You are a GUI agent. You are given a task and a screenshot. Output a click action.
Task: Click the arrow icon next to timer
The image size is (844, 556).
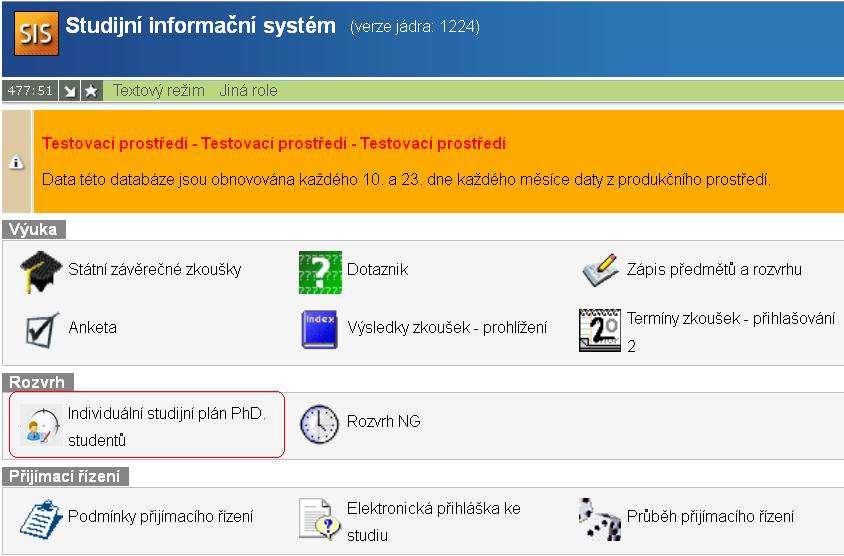pyautogui.click(x=69, y=91)
